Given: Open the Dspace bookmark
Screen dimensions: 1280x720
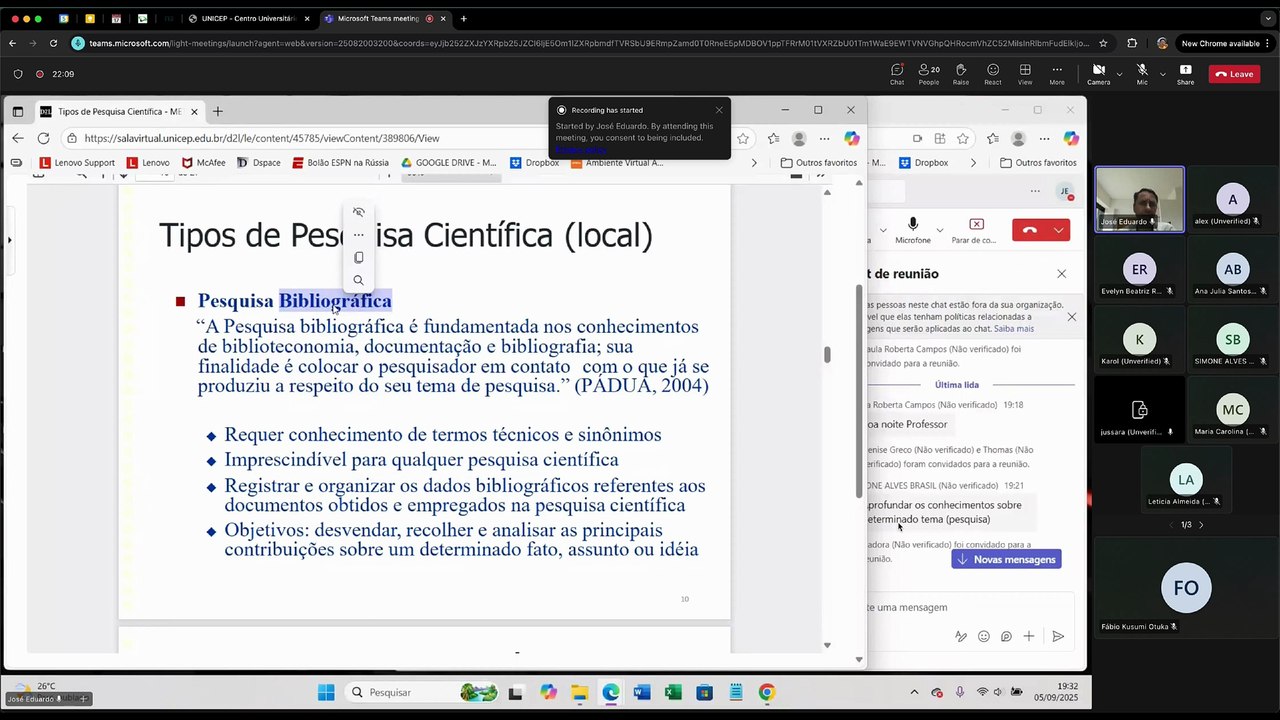Looking at the screenshot, I should 259,162.
